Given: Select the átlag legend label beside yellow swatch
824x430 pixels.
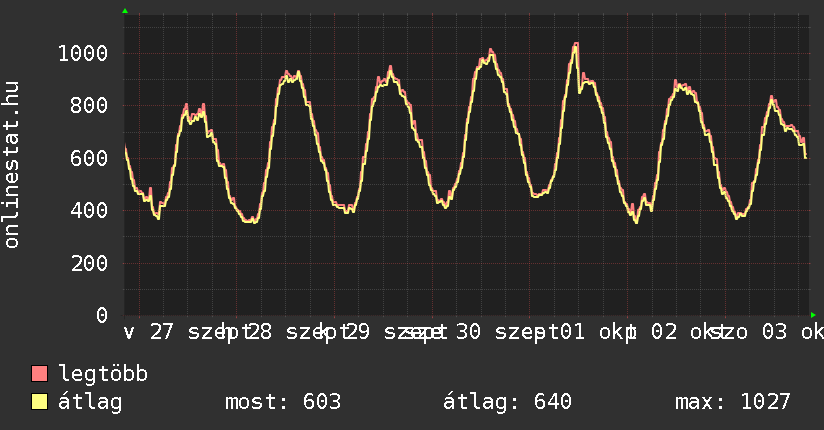Looking at the screenshot, I should pos(90,402).
